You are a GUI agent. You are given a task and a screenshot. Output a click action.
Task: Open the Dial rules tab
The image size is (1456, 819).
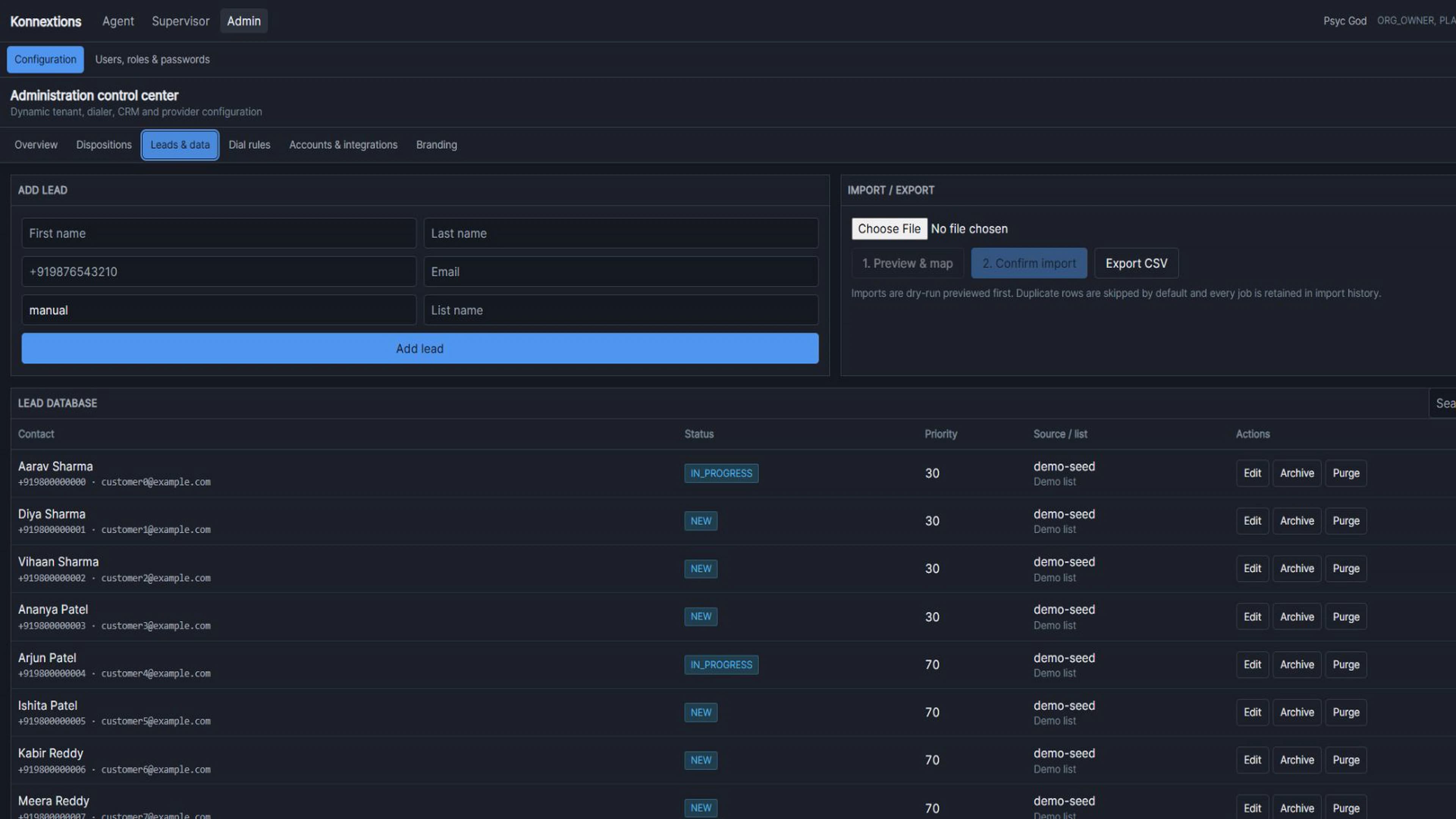pyautogui.click(x=249, y=145)
